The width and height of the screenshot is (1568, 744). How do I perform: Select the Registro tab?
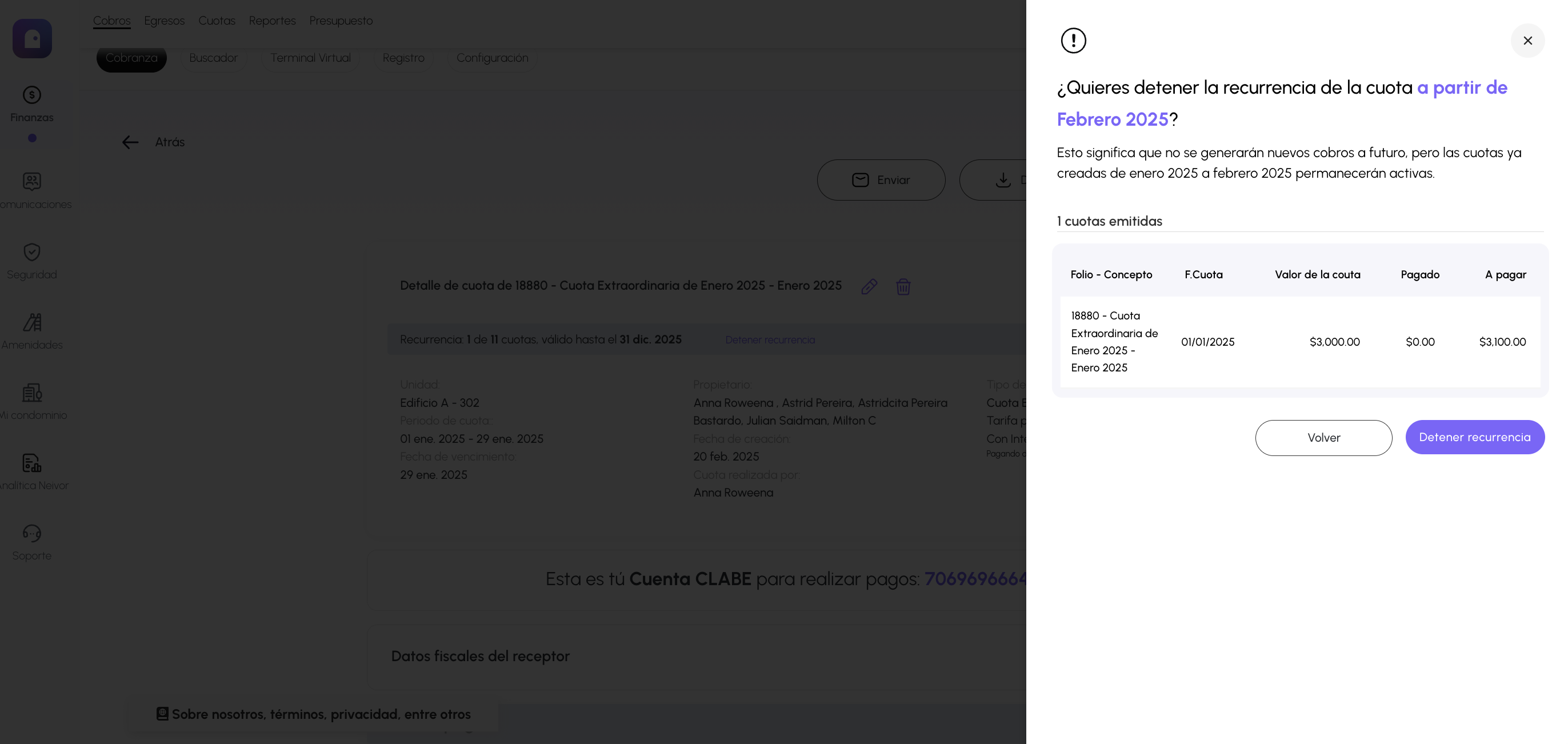point(403,58)
